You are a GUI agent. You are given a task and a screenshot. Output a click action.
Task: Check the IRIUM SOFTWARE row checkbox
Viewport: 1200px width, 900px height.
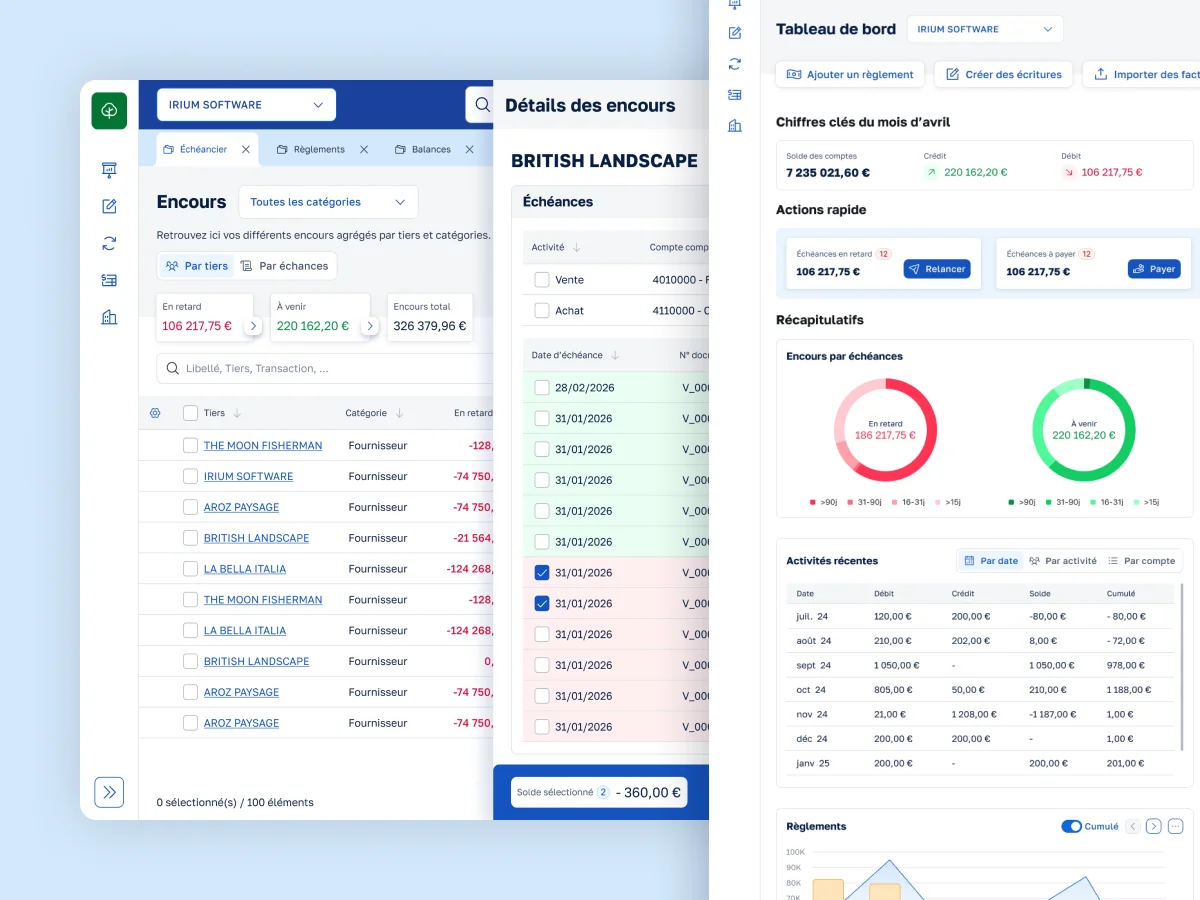(x=190, y=476)
